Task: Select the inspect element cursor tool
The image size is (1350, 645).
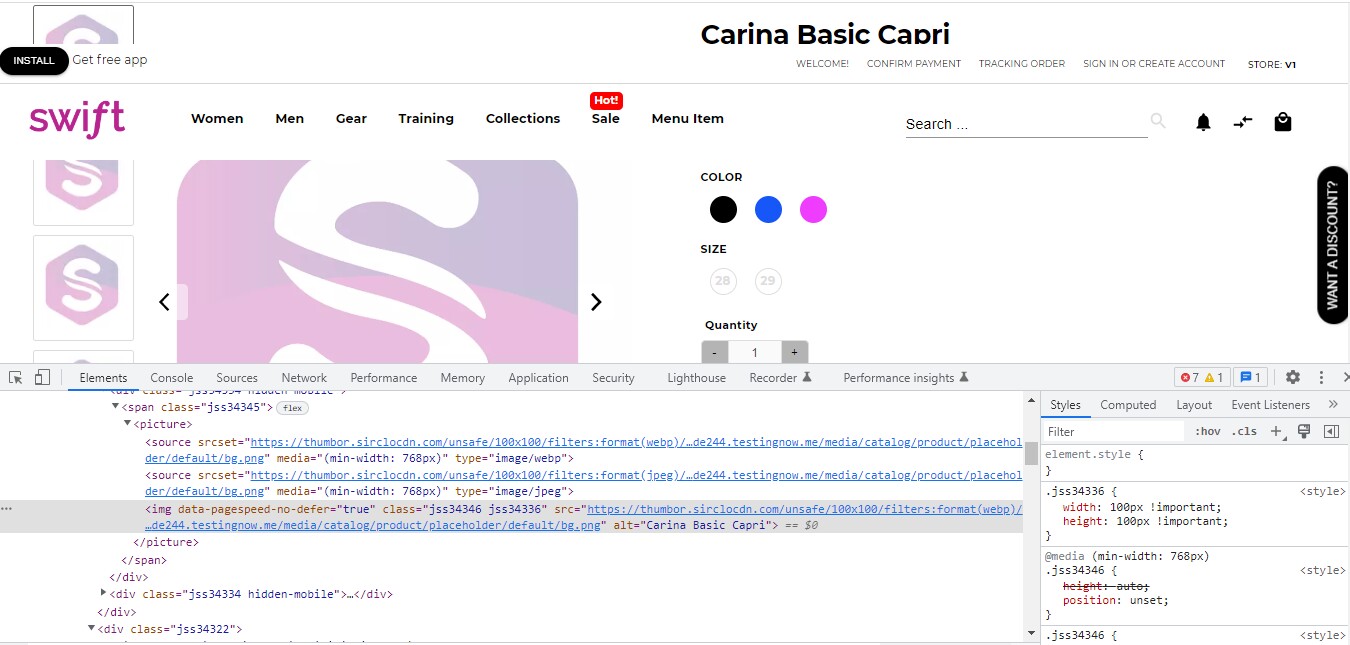Action: tap(14, 377)
